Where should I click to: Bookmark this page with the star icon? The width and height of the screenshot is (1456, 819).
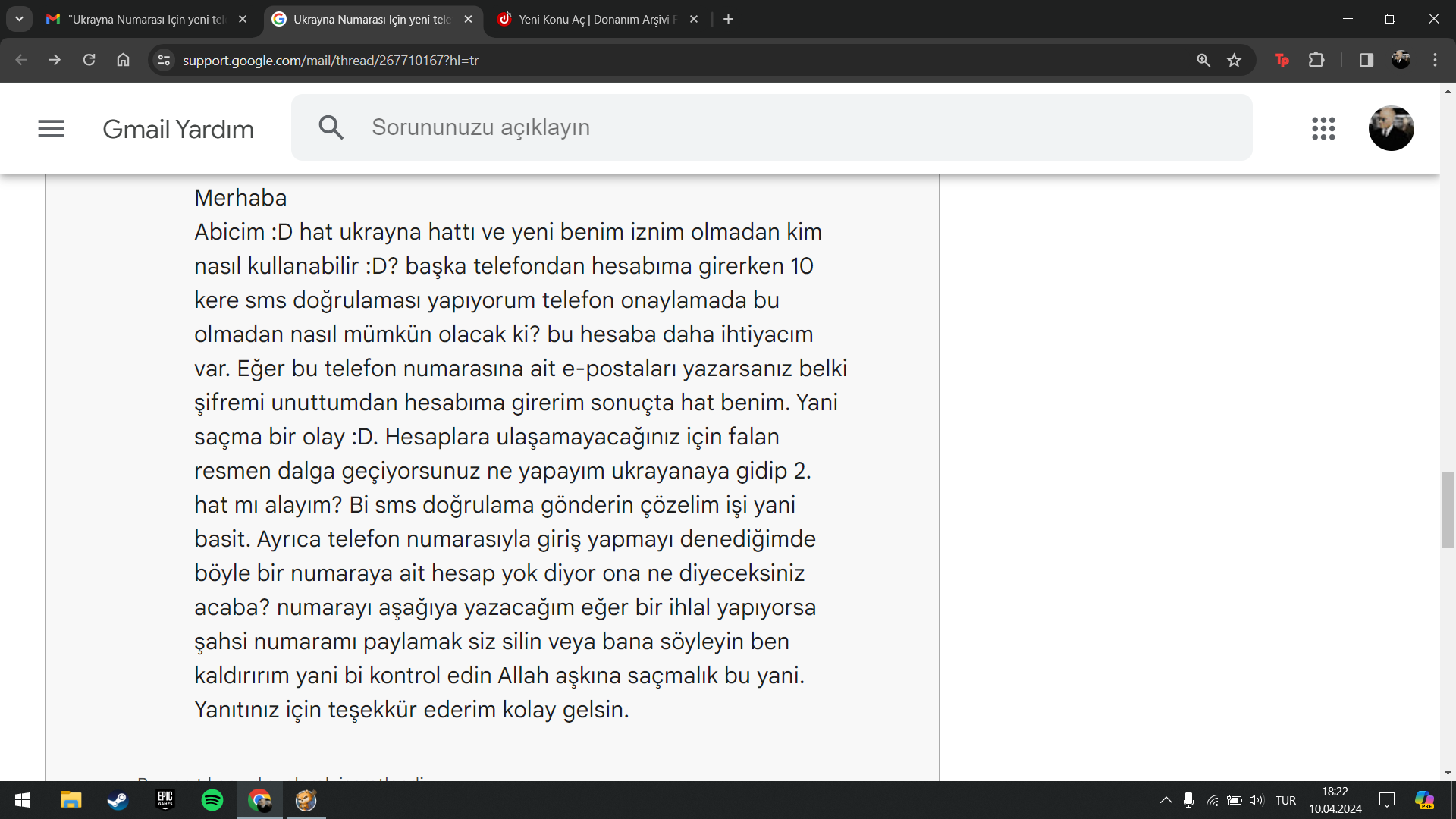(x=1234, y=61)
